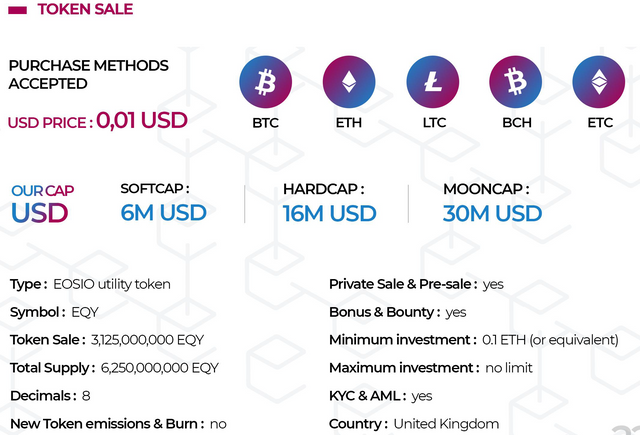Click the Ethereum Classic ETC icon

(599, 81)
